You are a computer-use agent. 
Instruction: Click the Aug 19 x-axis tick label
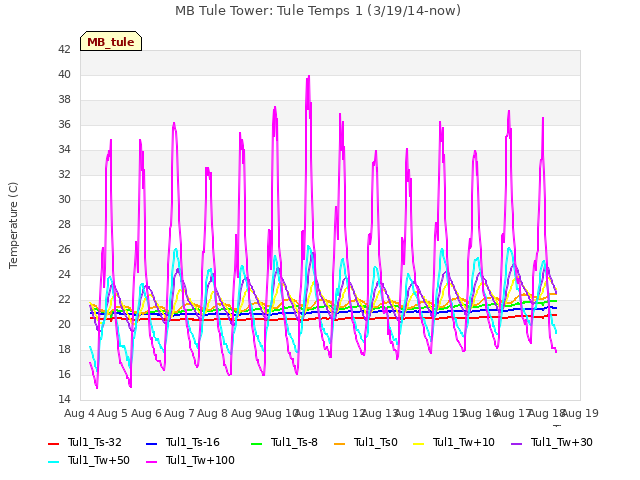tap(581, 413)
